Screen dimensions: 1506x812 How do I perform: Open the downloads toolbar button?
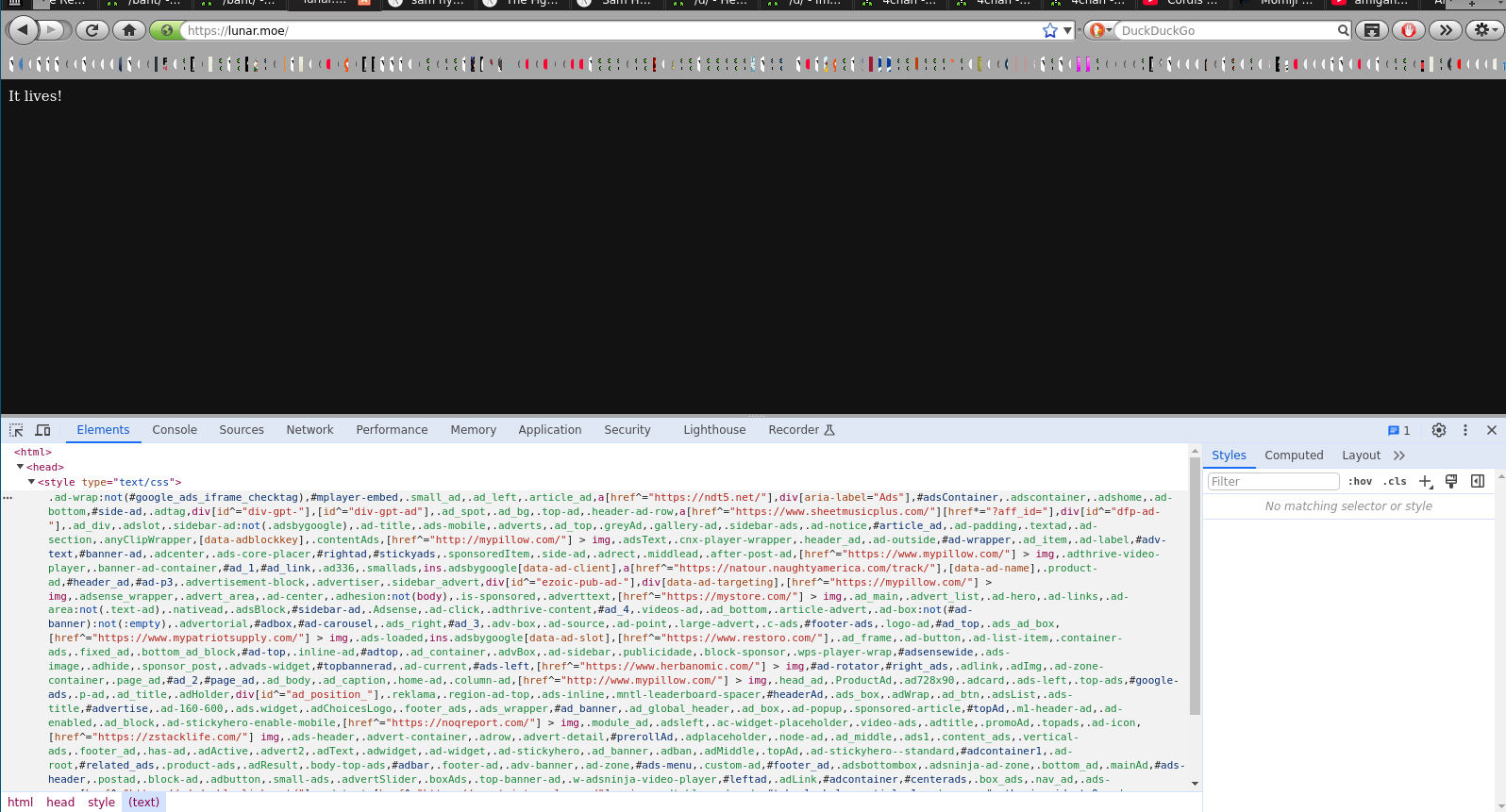1372,30
